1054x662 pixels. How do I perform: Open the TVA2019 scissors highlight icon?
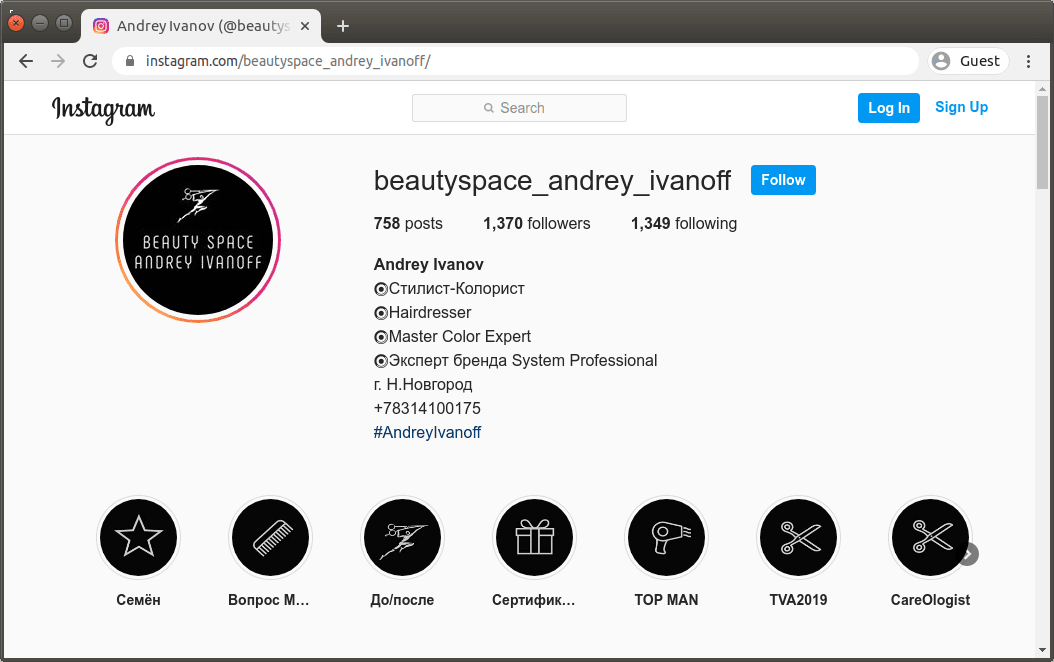799,538
